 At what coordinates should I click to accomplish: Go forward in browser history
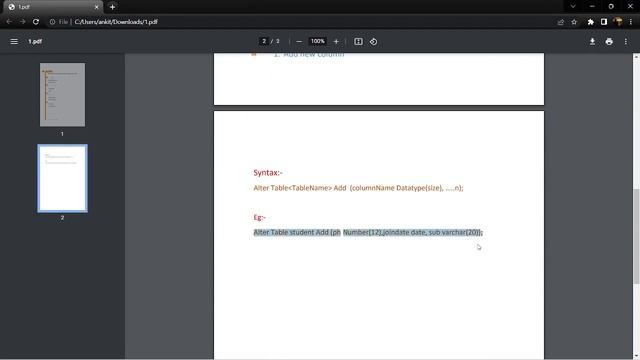point(22,22)
